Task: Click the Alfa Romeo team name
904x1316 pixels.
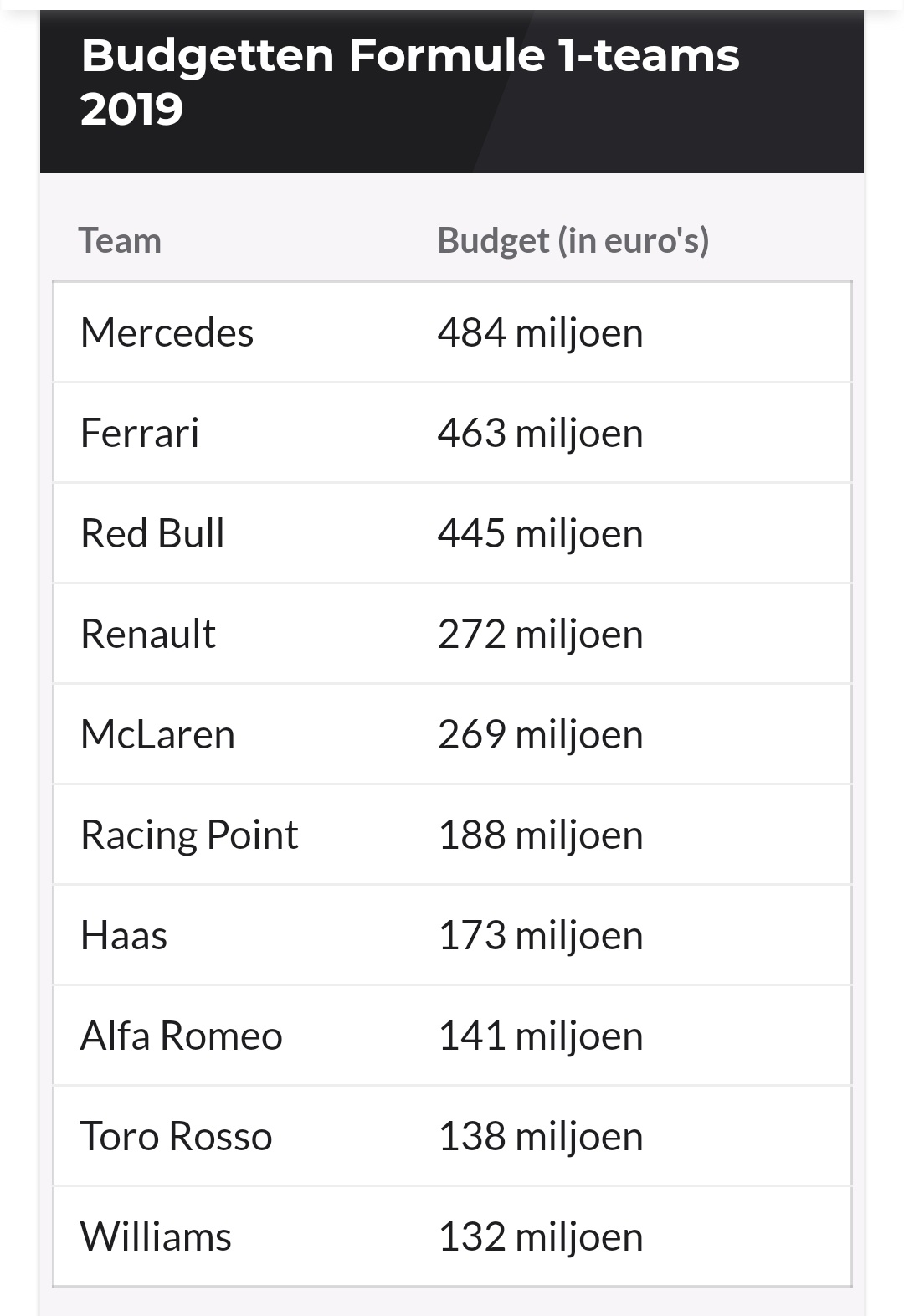Action: 182,1036
